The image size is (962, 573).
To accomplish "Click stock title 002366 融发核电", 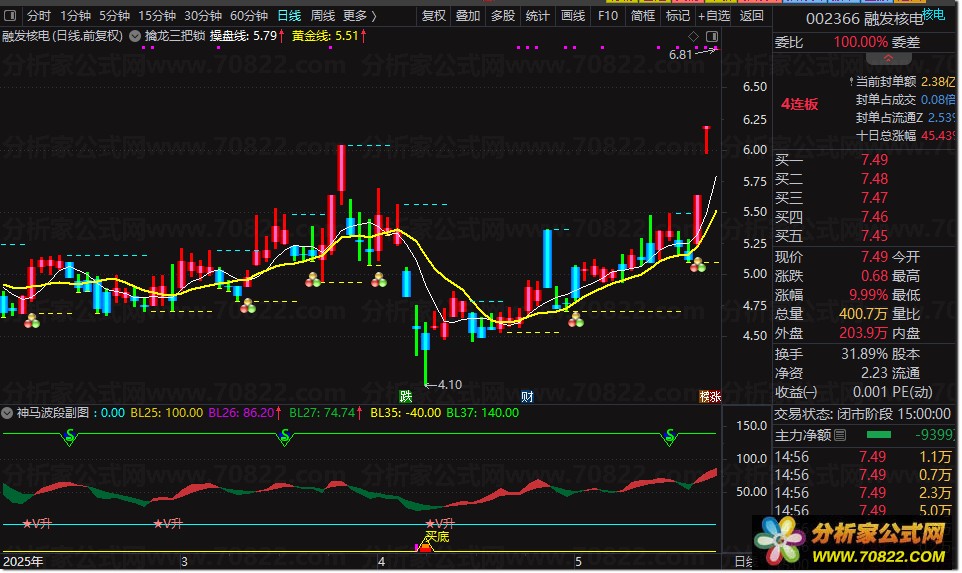I will 864,19.
